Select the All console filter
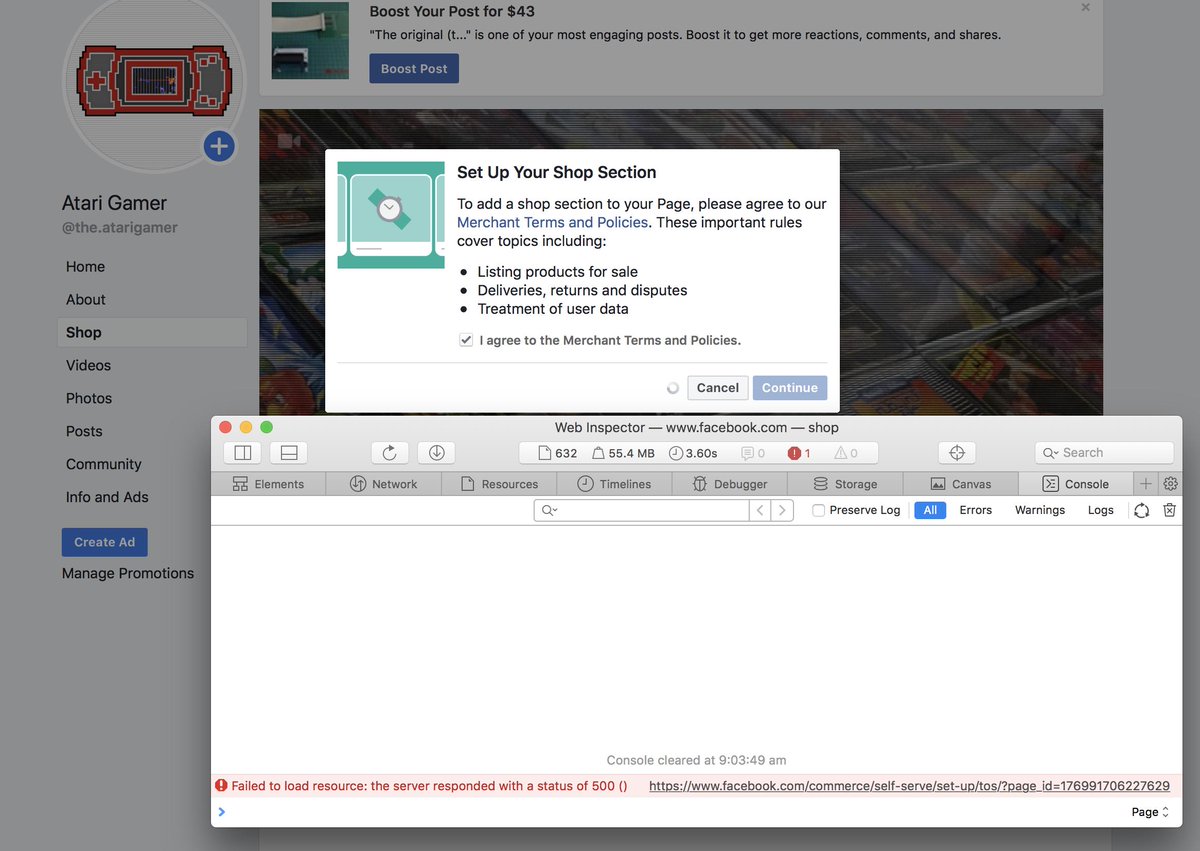 pyautogui.click(x=930, y=510)
